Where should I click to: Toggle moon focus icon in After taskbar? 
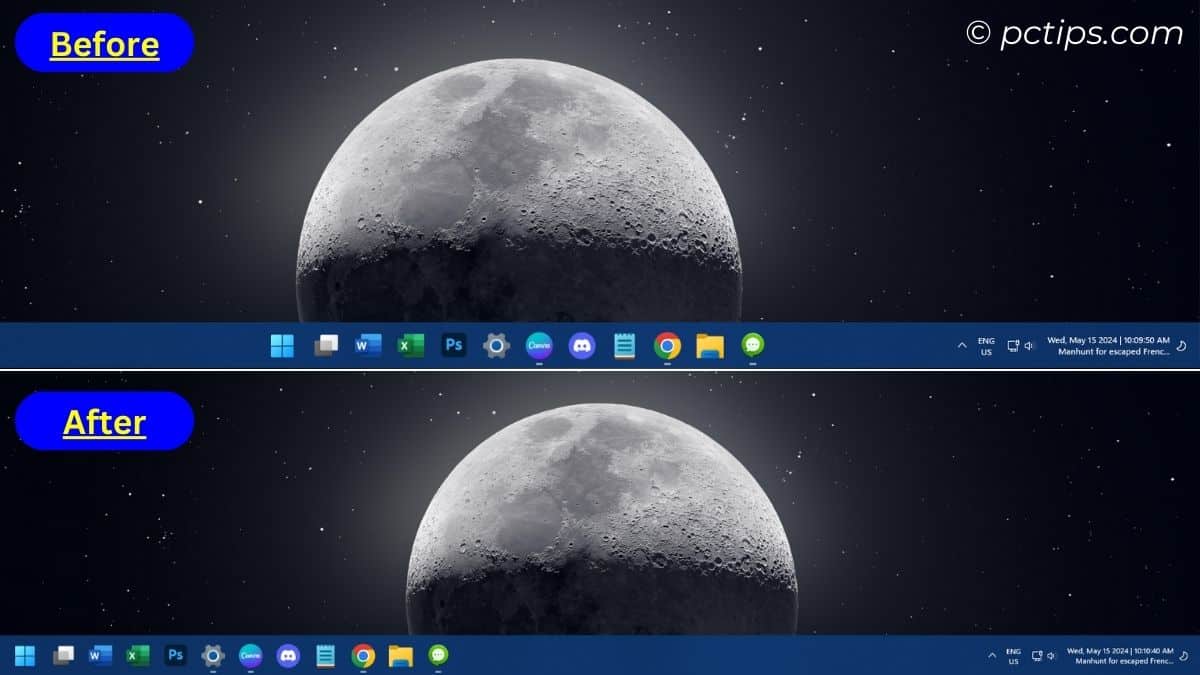click(1182, 656)
